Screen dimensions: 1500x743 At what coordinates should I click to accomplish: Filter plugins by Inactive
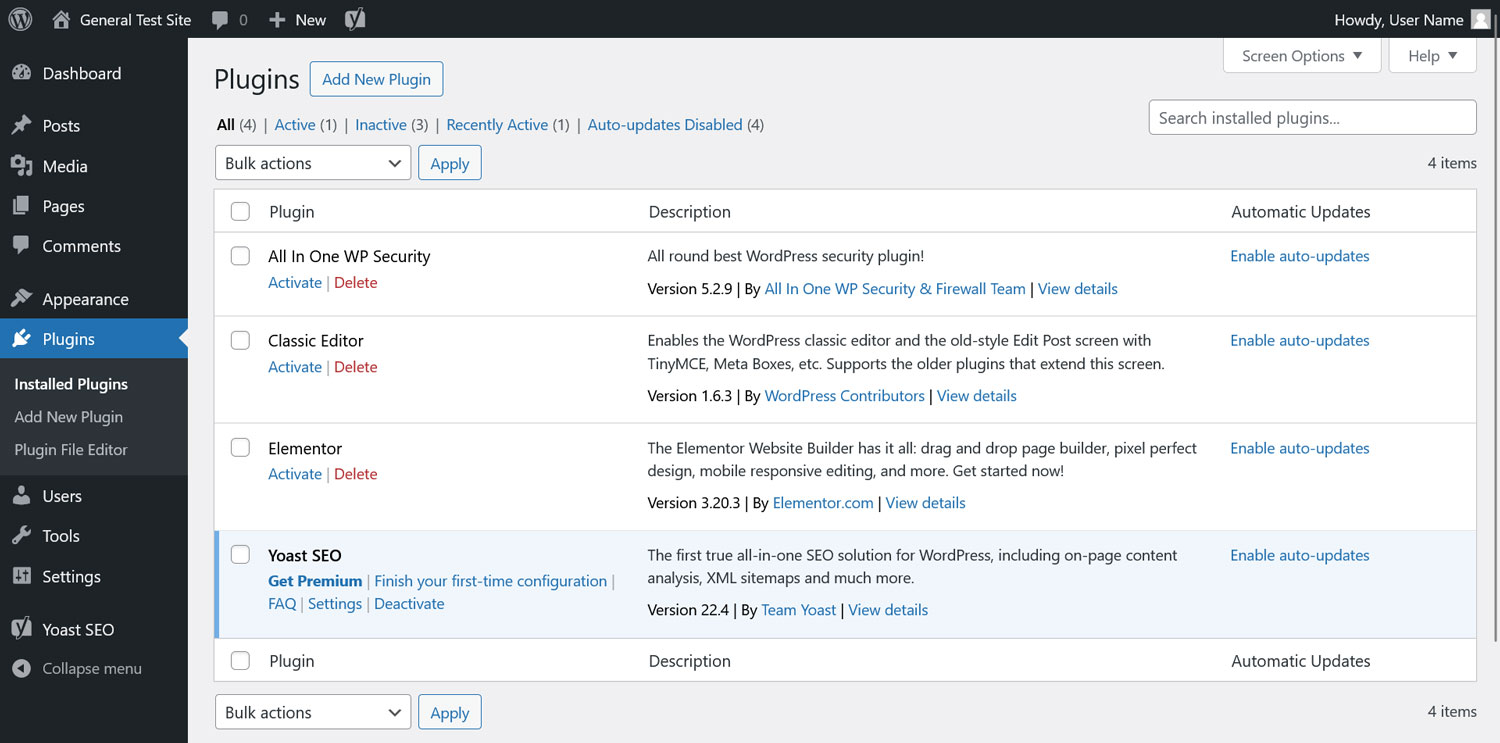point(381,125)
